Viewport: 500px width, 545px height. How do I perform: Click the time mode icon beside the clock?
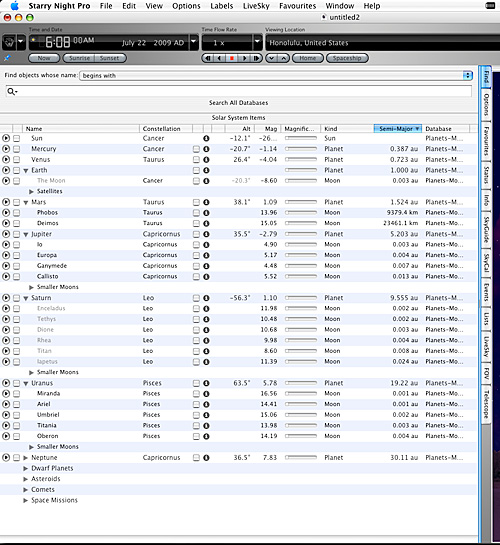tap(9, 42)
